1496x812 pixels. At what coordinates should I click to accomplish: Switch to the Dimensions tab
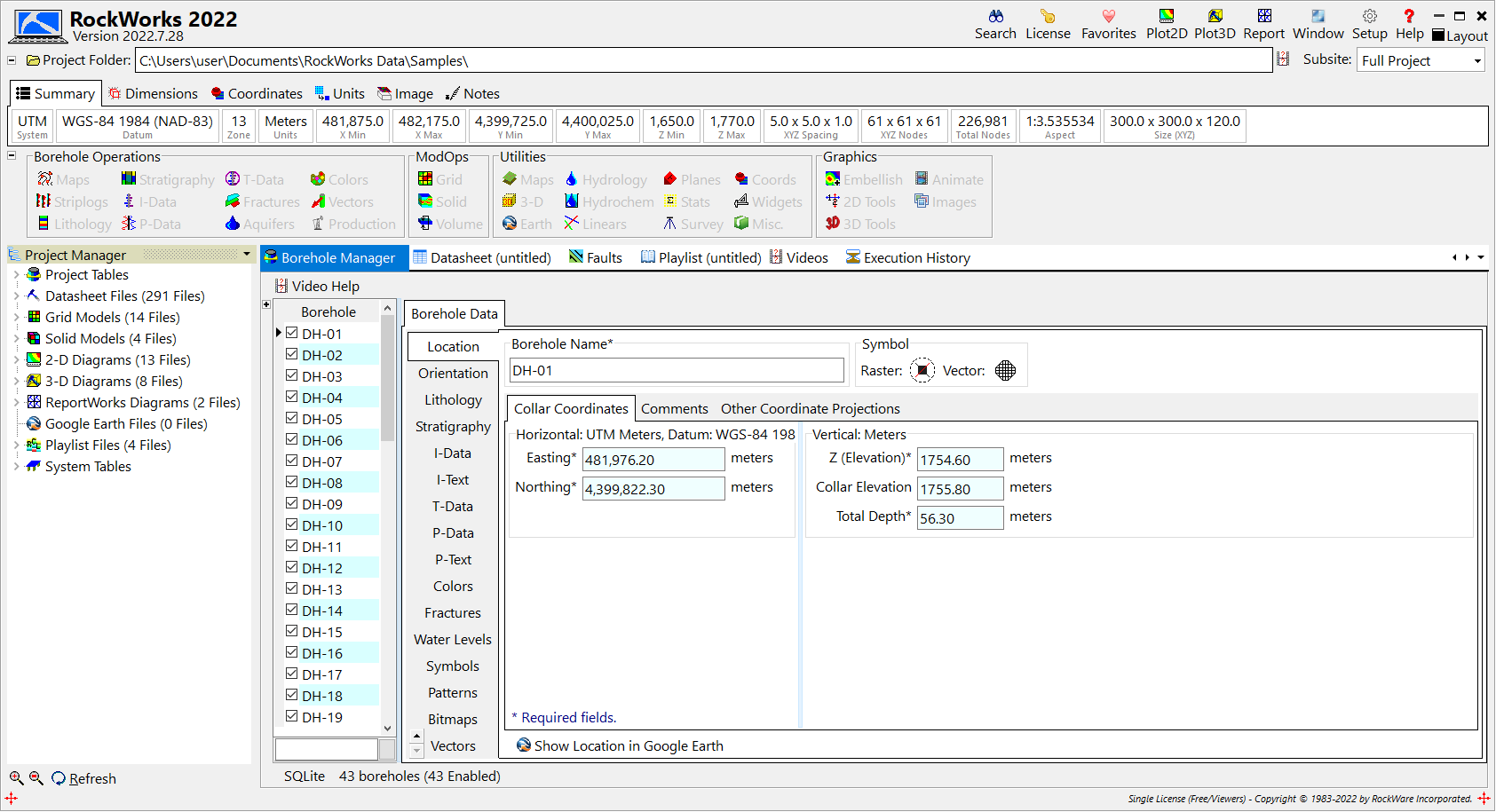point(153,93)
